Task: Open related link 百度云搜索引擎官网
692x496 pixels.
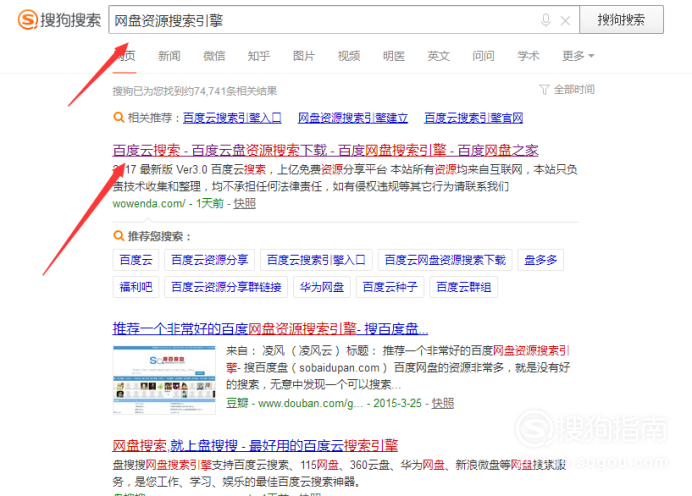Action: pos(474,118)
